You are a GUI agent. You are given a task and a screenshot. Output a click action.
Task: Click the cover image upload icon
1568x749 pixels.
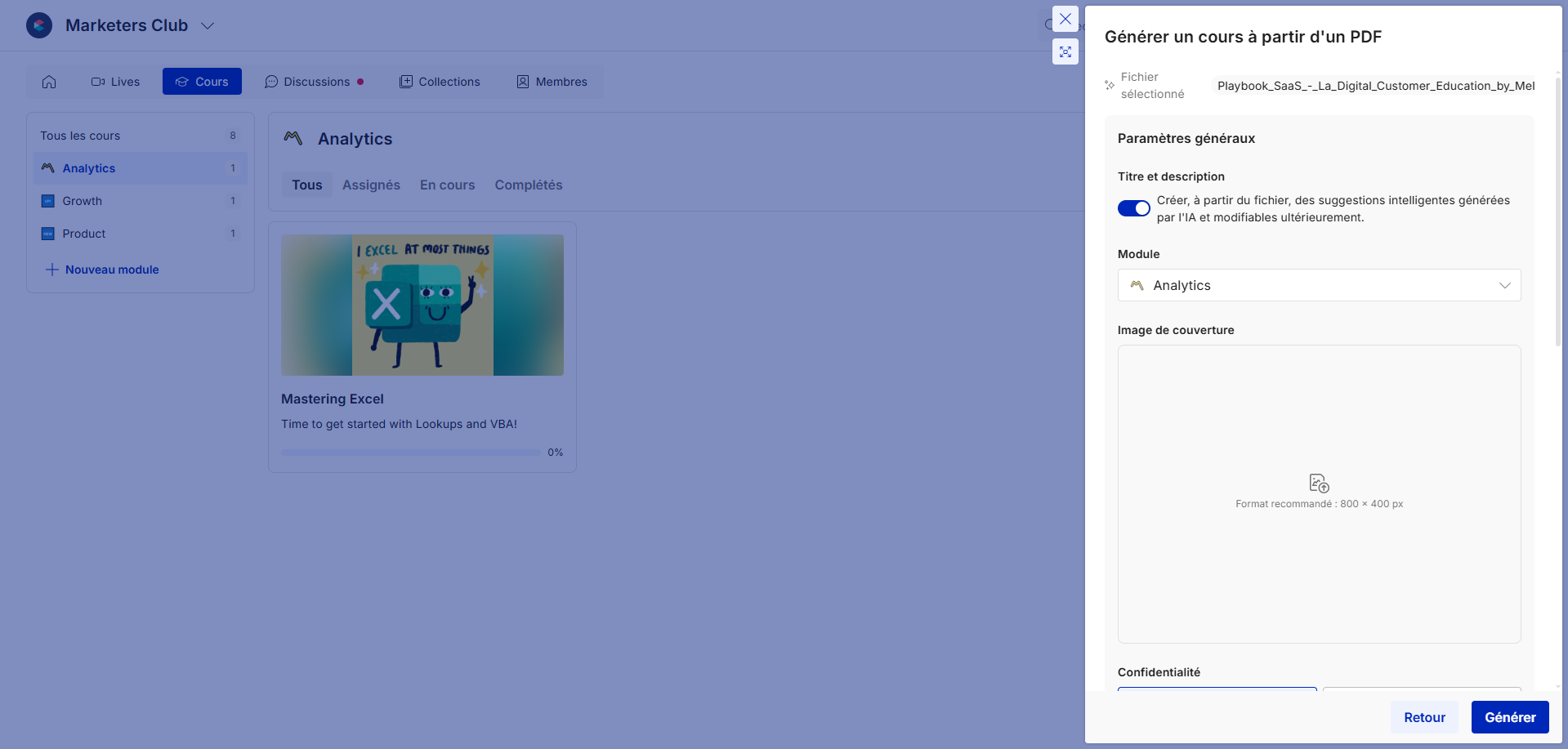pyautogui.click(x=1319, y=484)
